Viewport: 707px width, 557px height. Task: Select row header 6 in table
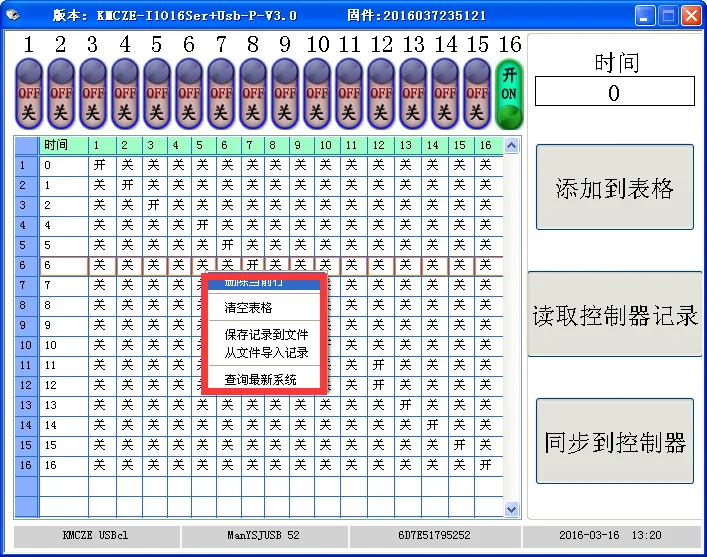click(27, 266)
